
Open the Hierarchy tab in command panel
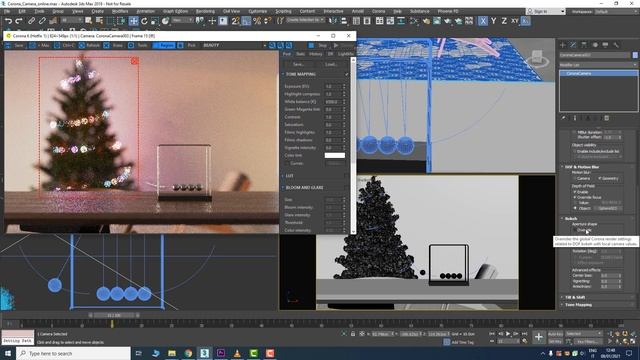(584, 45)
